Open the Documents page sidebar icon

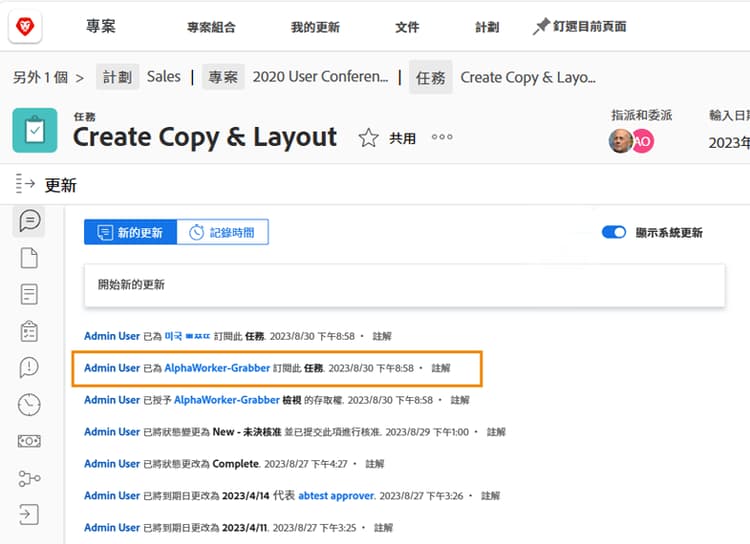coord(29,258)
